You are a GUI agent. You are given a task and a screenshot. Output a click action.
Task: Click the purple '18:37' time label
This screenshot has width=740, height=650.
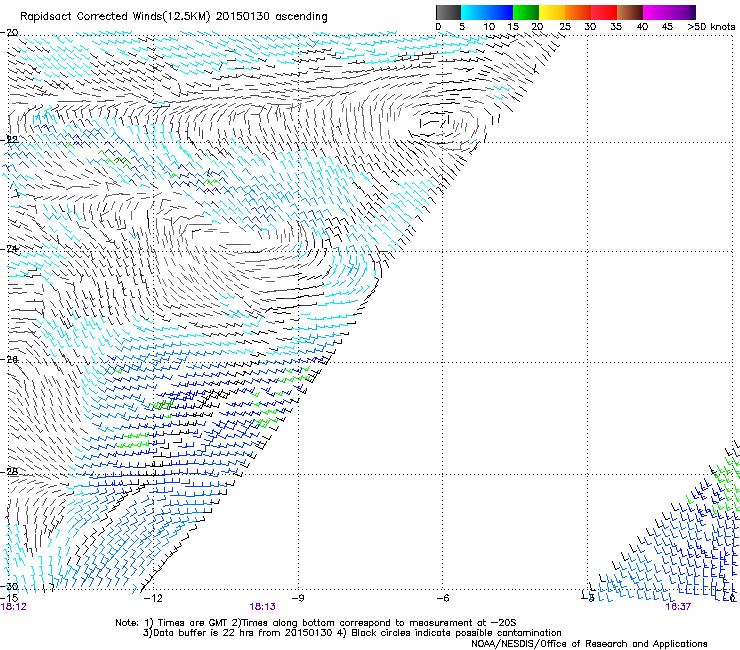tap(678, 607)
